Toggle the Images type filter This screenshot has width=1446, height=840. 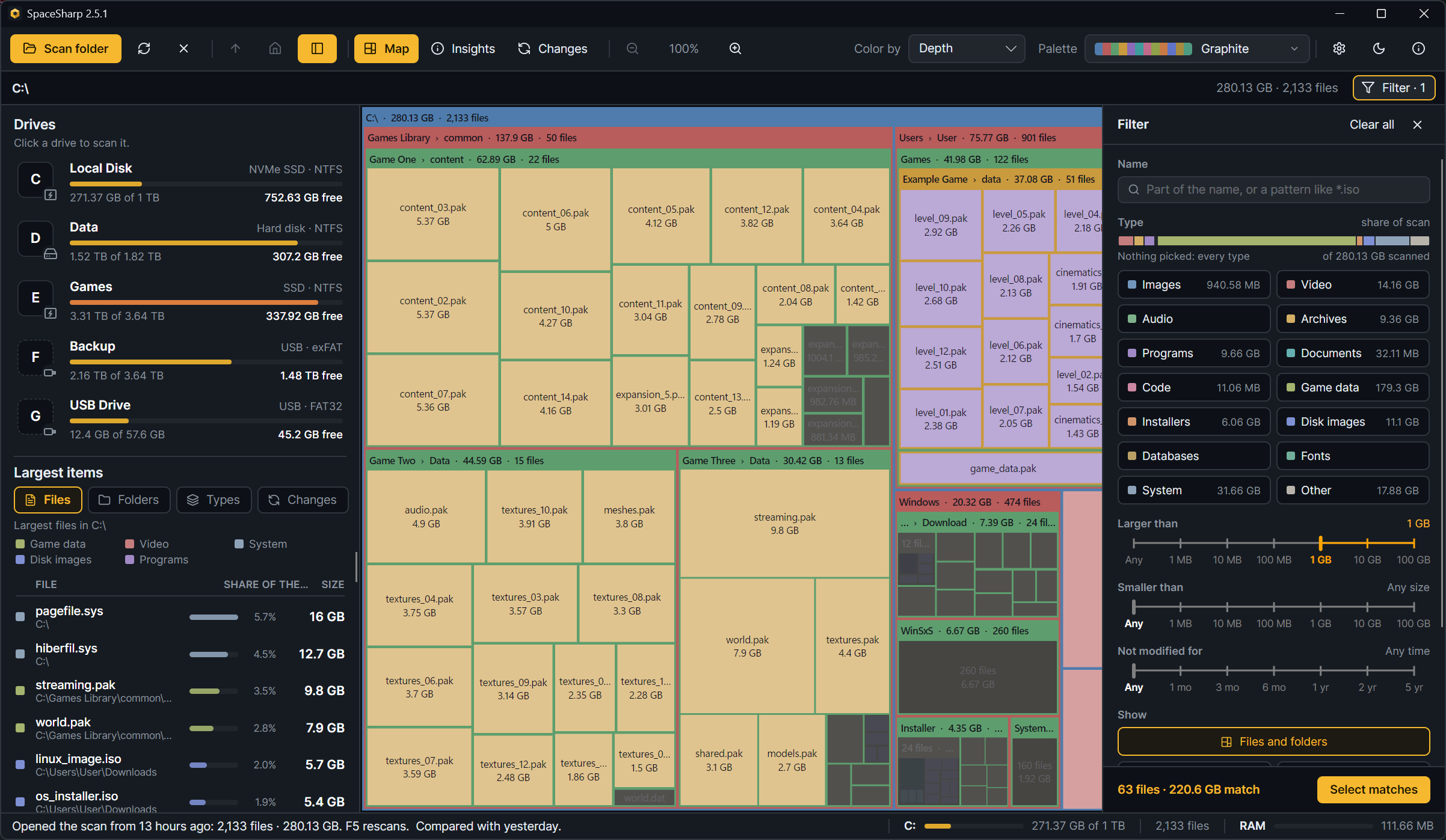click(1194, 285)
